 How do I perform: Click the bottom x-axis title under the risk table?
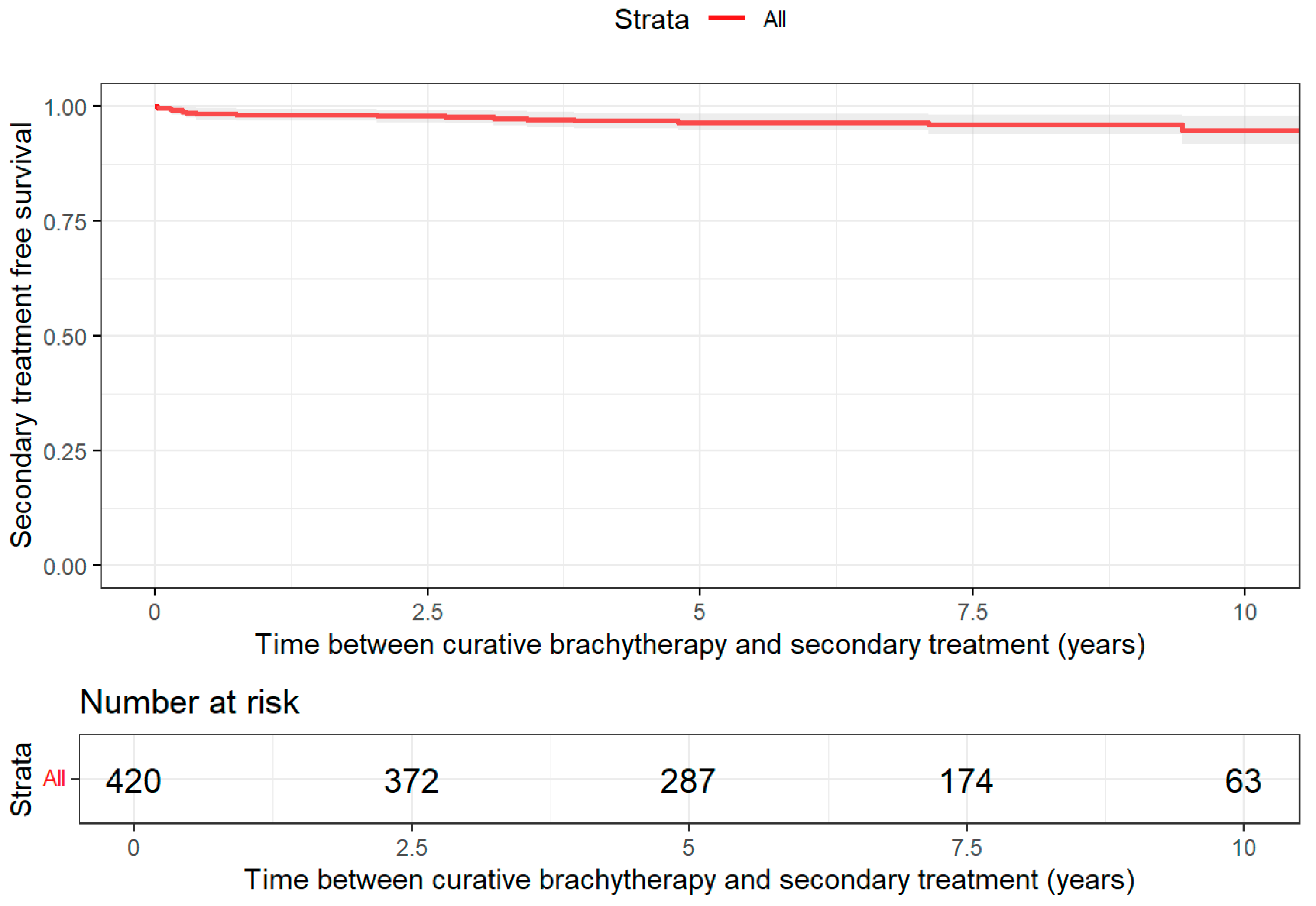pyautogui.click(x=689, y=880)
